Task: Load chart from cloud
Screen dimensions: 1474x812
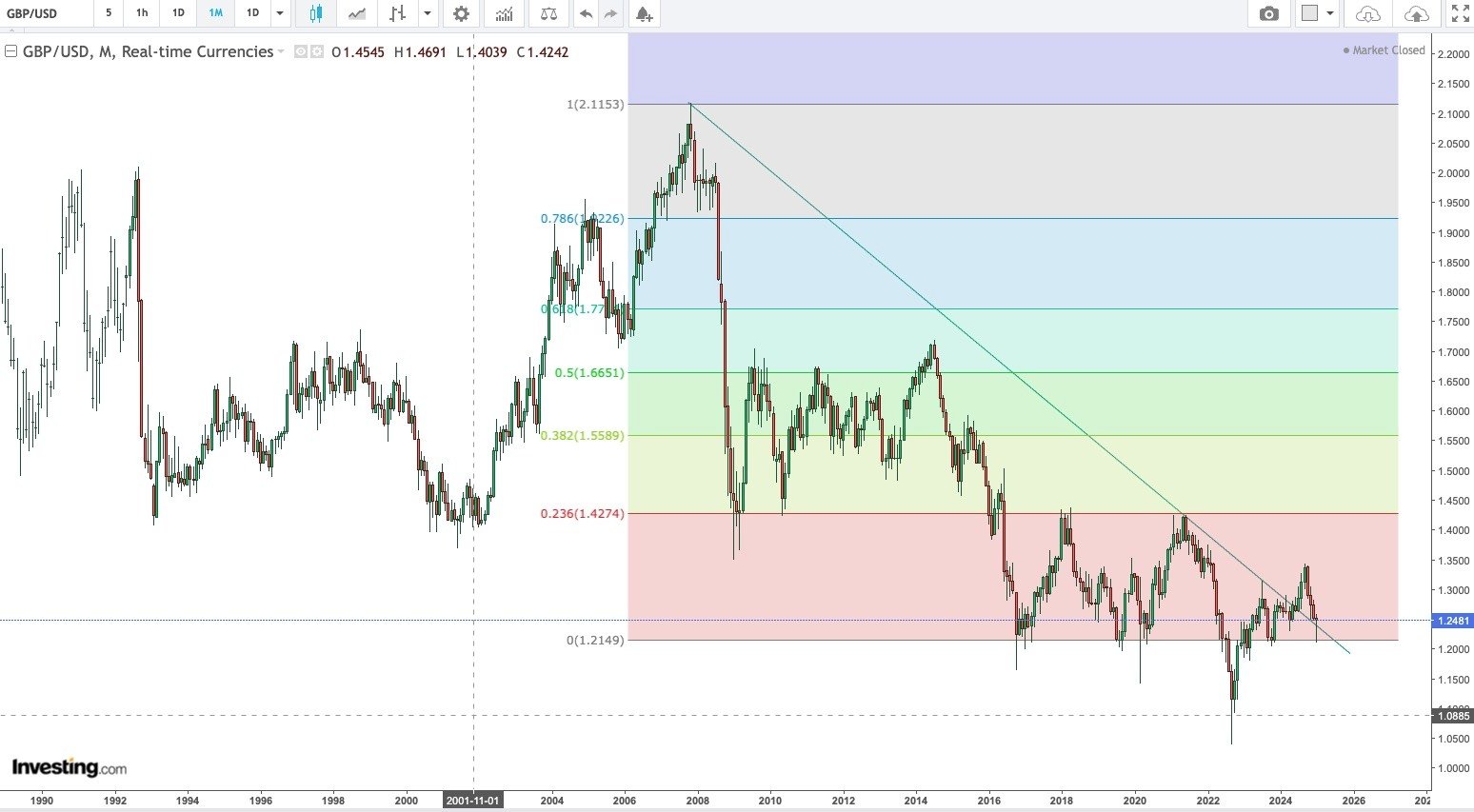Action: click(x=1367, y=13)
